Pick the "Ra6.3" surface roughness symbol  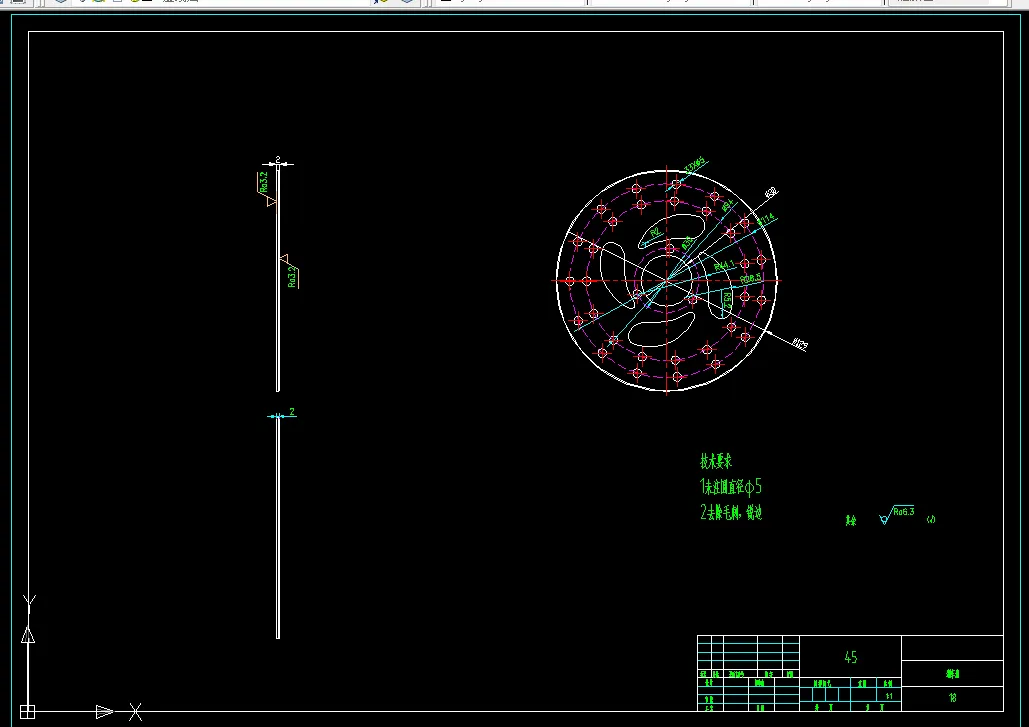896,514
